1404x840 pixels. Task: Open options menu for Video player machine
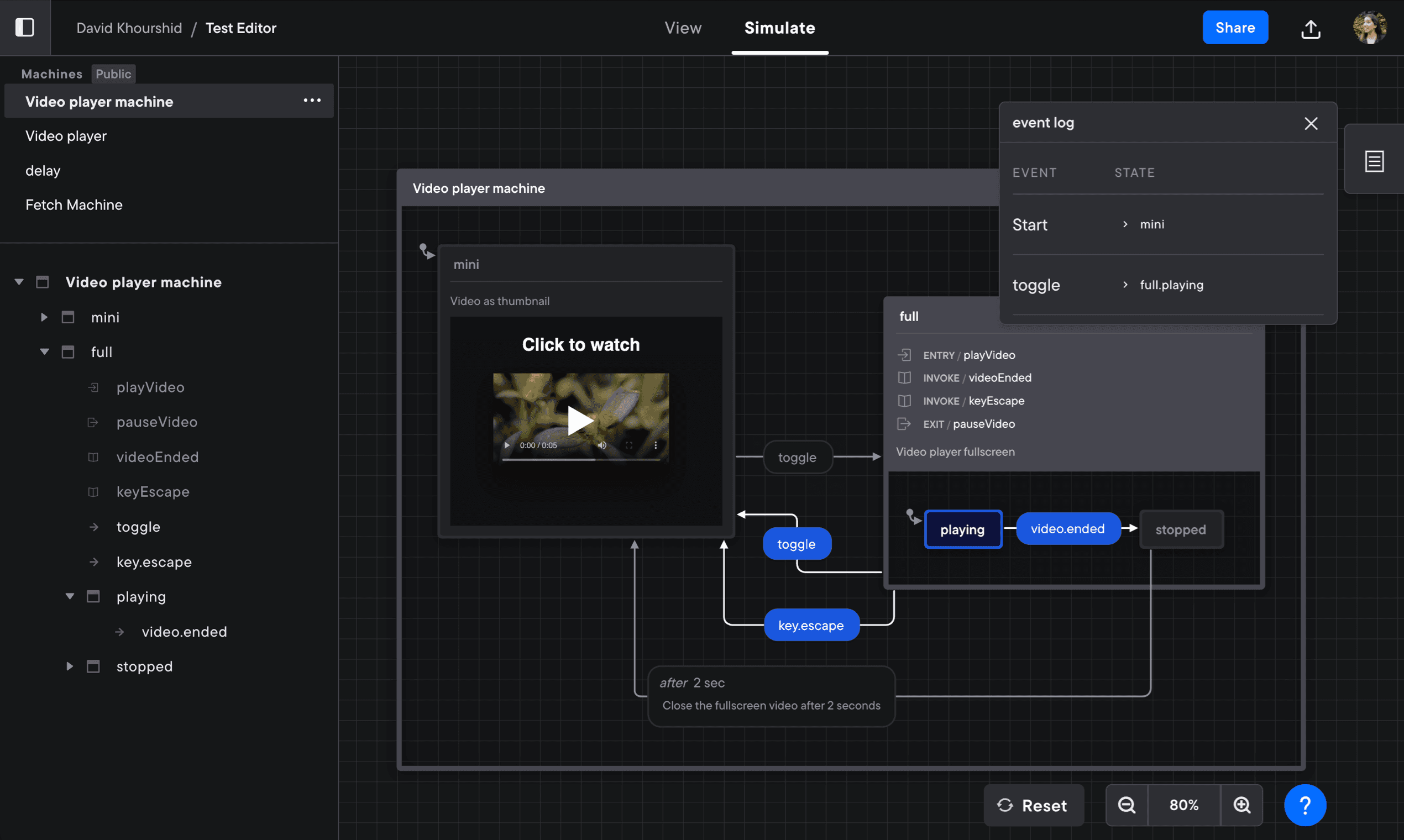tap(312, 100)
